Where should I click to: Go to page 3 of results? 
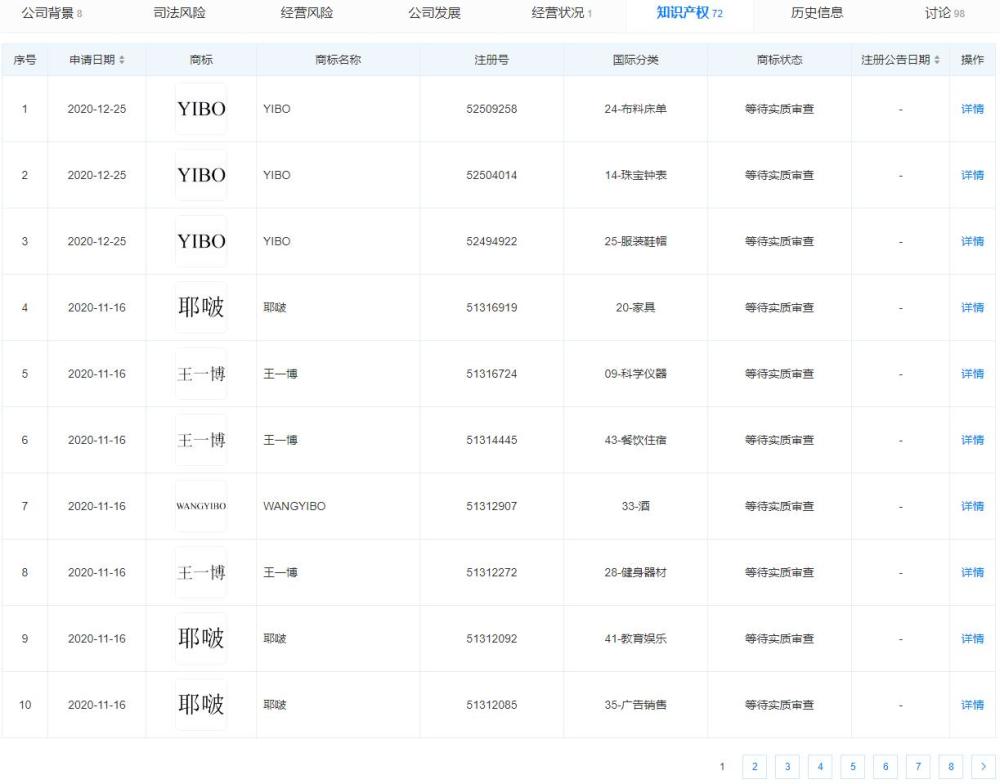(x=787, y=767)
